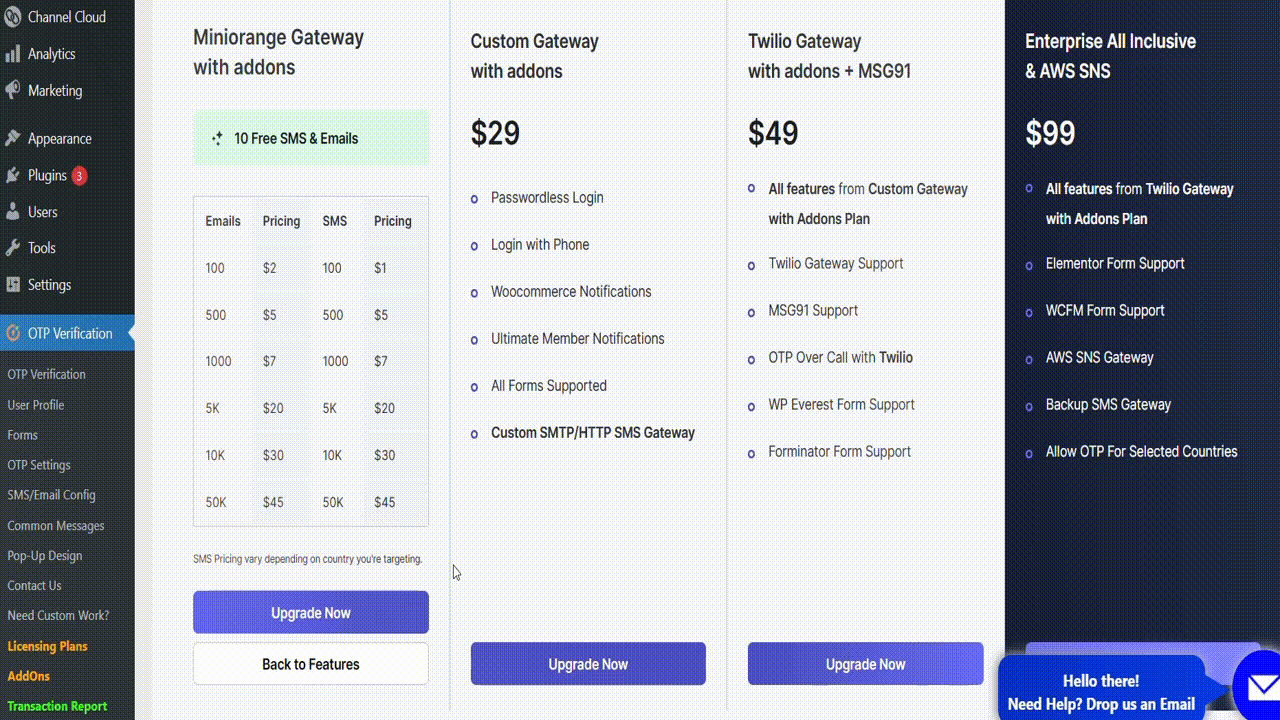Click Upgrade Now for the $29 Custom Gateway
Viewport: 1280px width, 720px height.
[x=588, y=664]
